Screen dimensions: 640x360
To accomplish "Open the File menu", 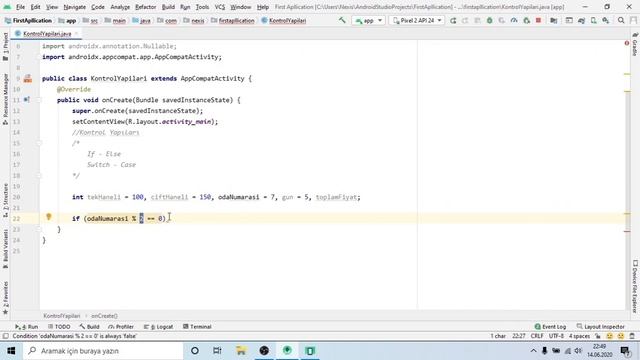I will [x=20, y=7].
